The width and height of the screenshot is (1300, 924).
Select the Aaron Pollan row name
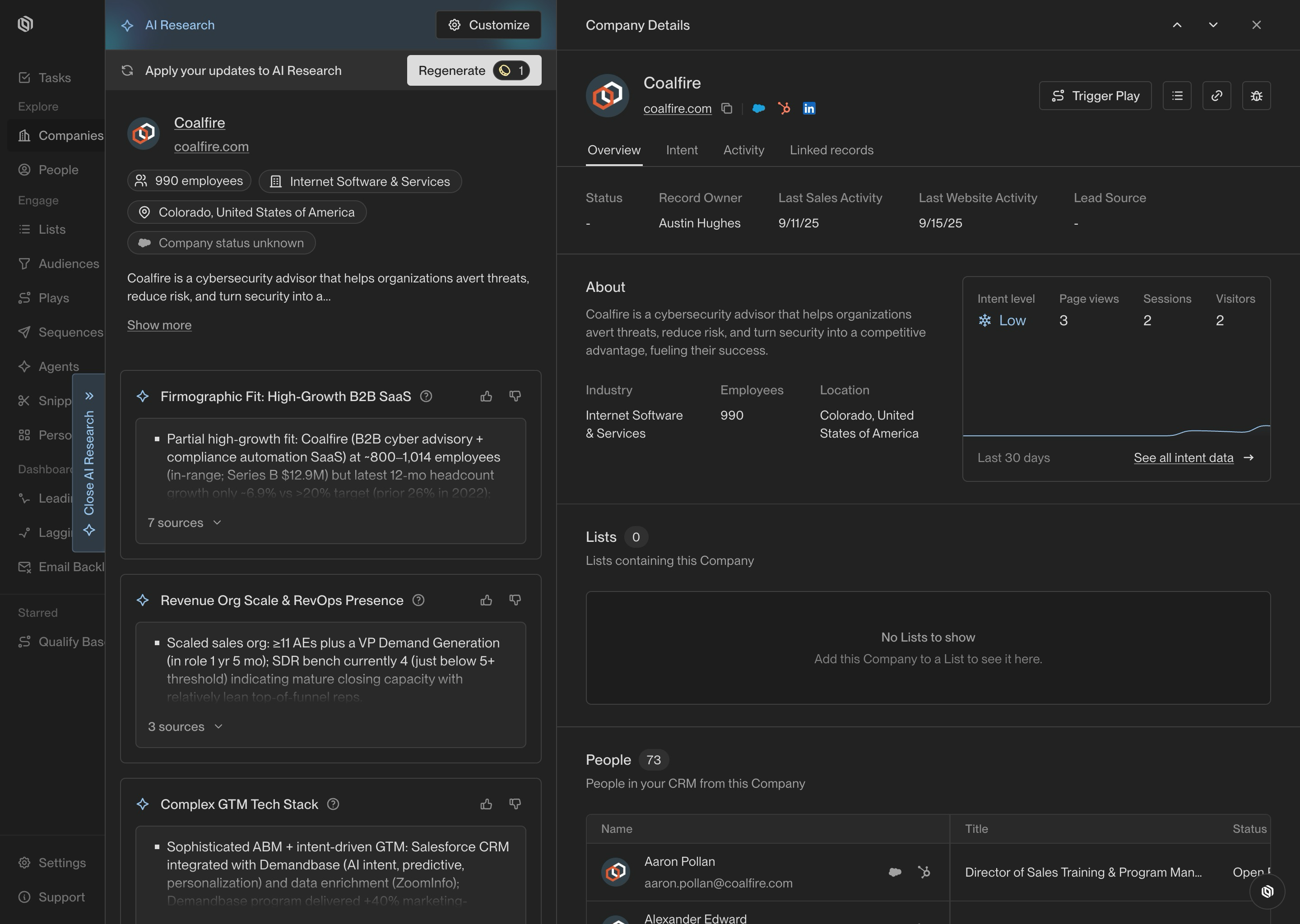pyautogui.click(x=680, y=861)
